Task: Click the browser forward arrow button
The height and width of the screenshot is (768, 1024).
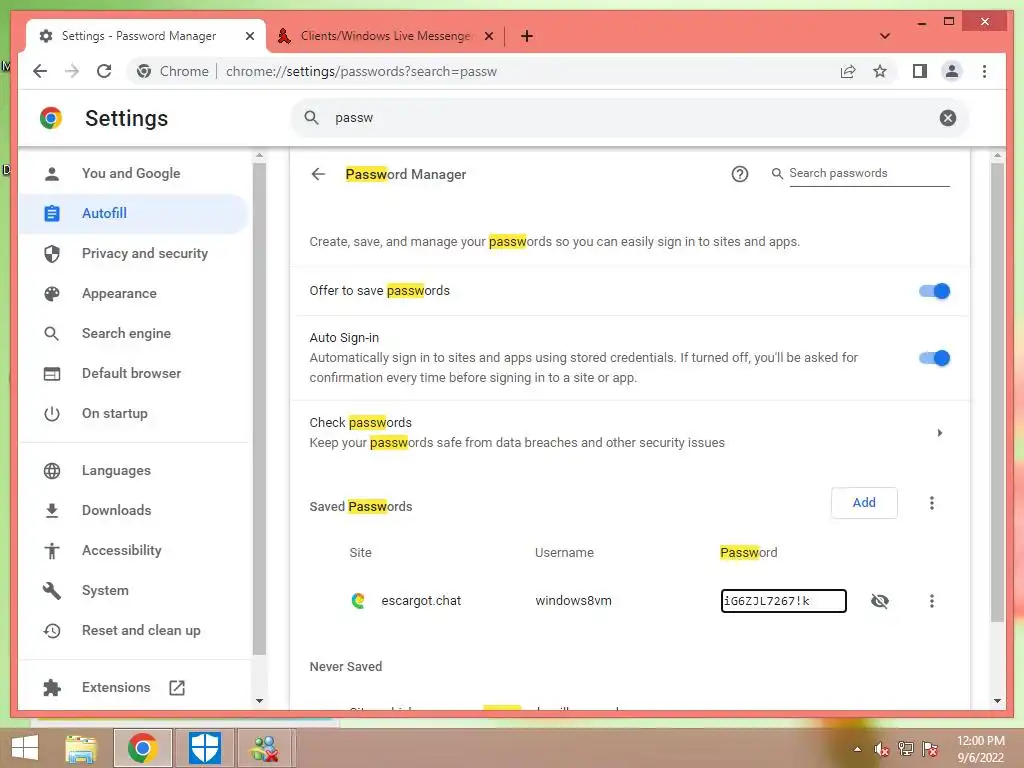Action: pos(72,71)
